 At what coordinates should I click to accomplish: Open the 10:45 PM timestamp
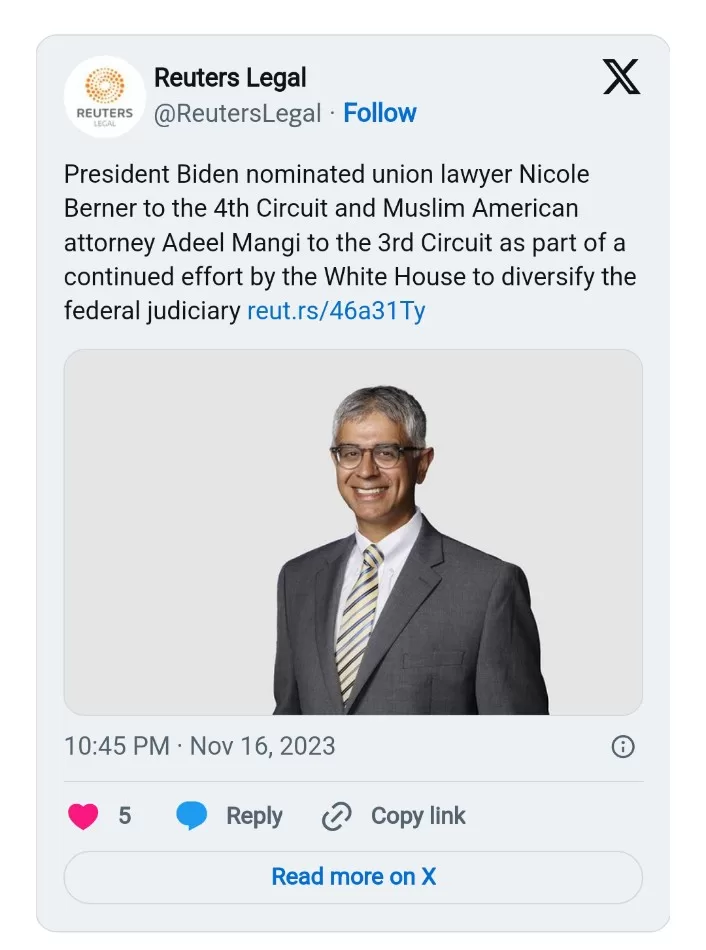(x=116, y=746)
